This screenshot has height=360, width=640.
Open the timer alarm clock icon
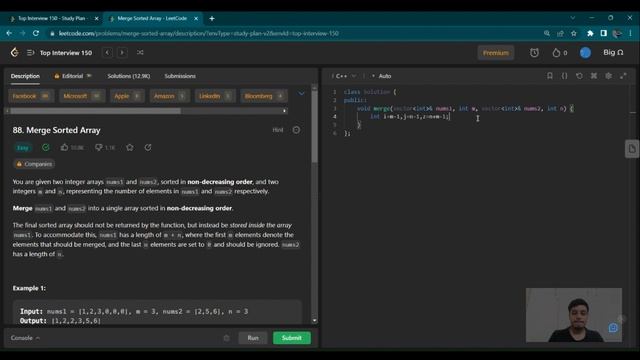tap(534, 53)
